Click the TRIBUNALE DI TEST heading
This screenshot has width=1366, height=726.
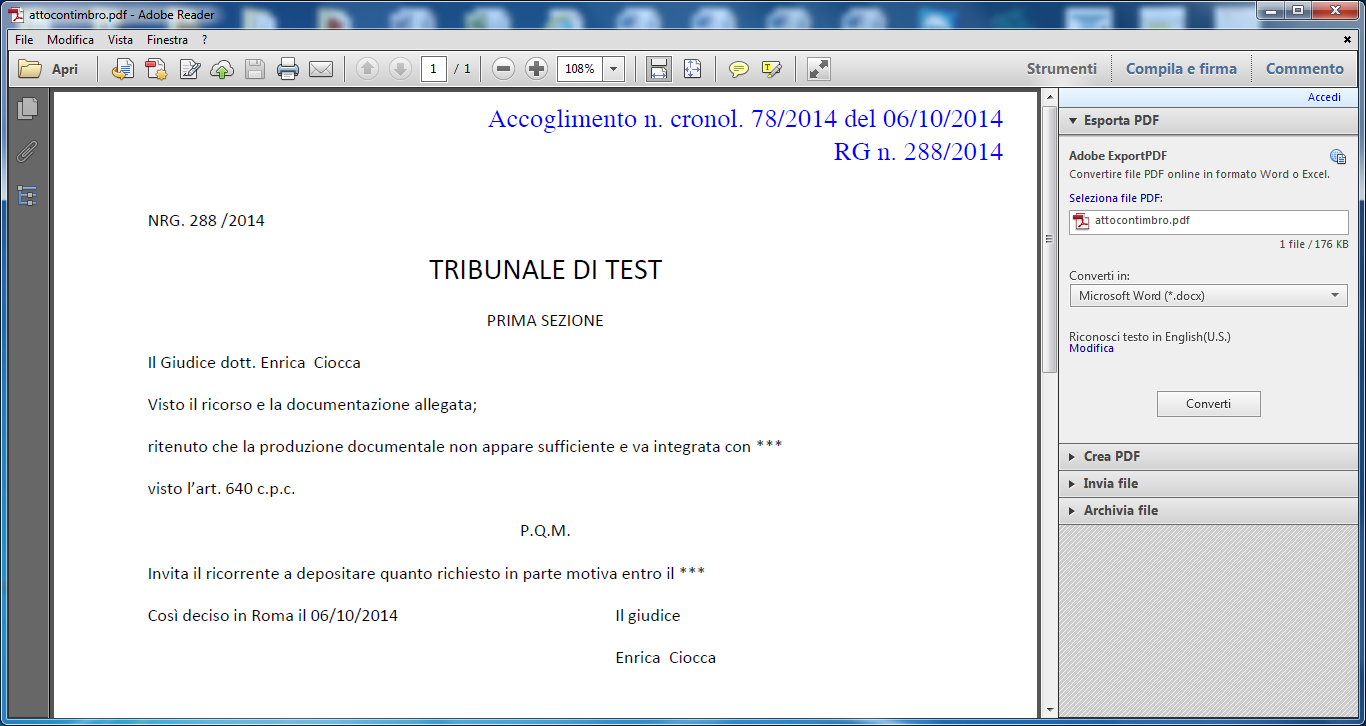545,270
